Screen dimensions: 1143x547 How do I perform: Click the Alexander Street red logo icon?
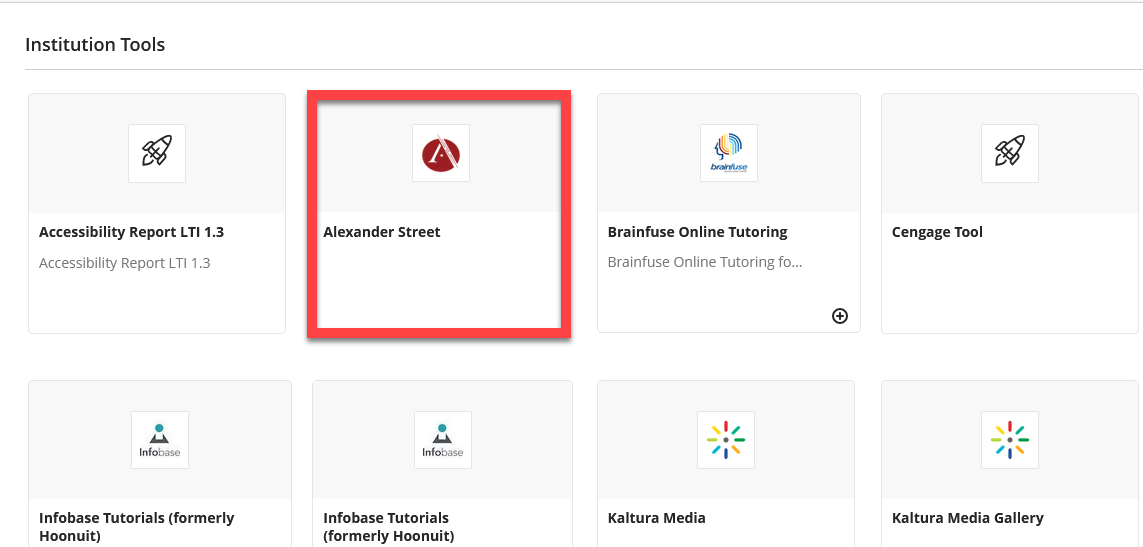point(441,153)
